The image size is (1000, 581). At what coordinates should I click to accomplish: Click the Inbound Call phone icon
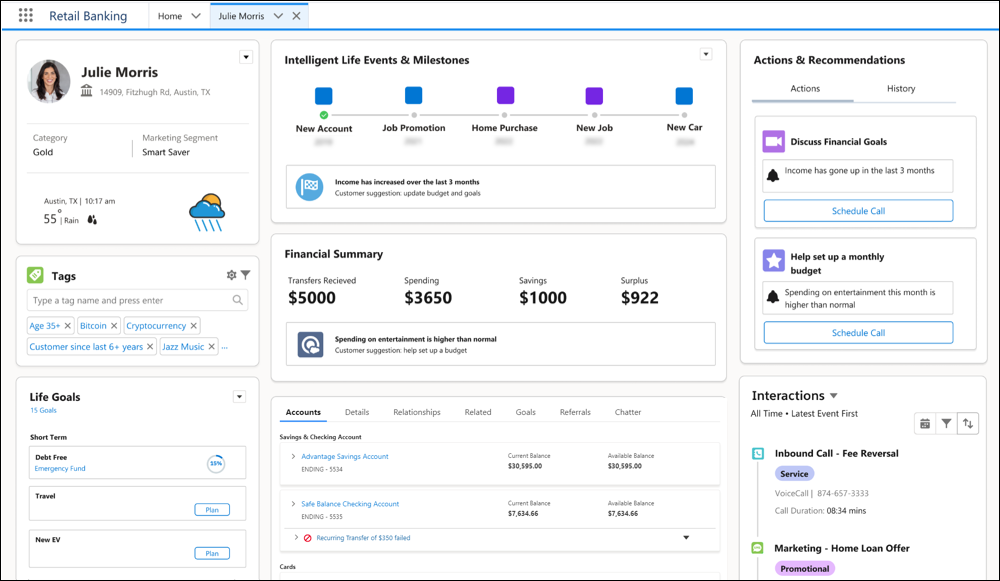758,453
